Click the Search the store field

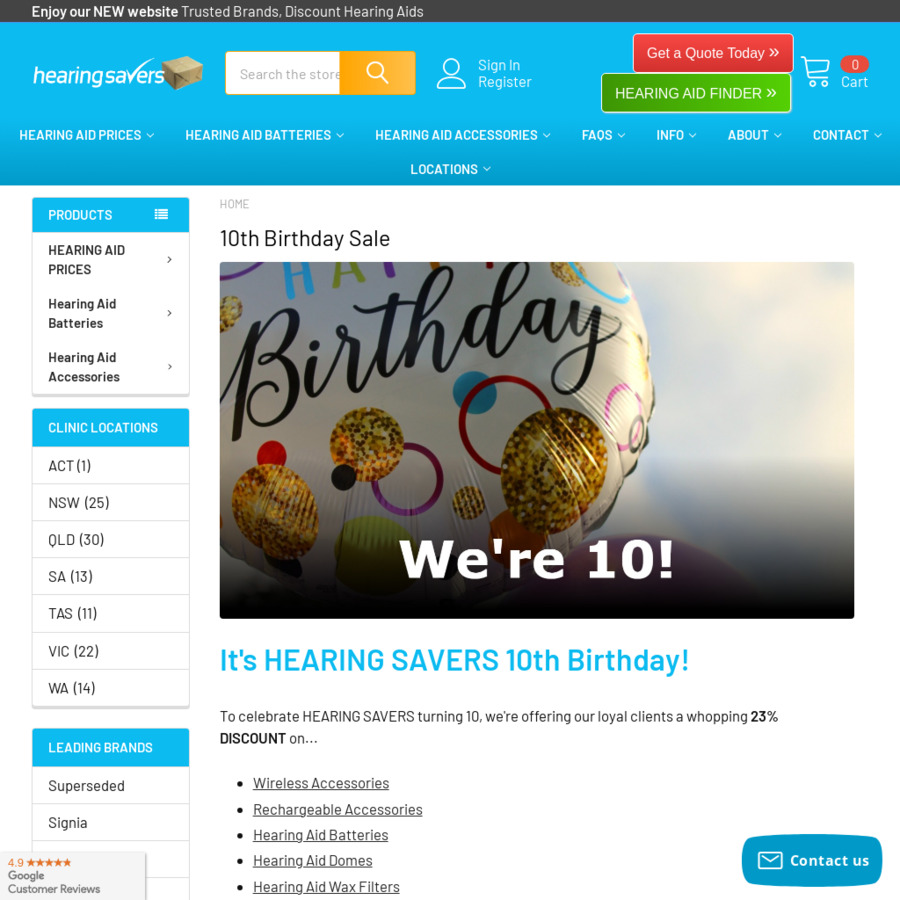(x=283, y=73)
